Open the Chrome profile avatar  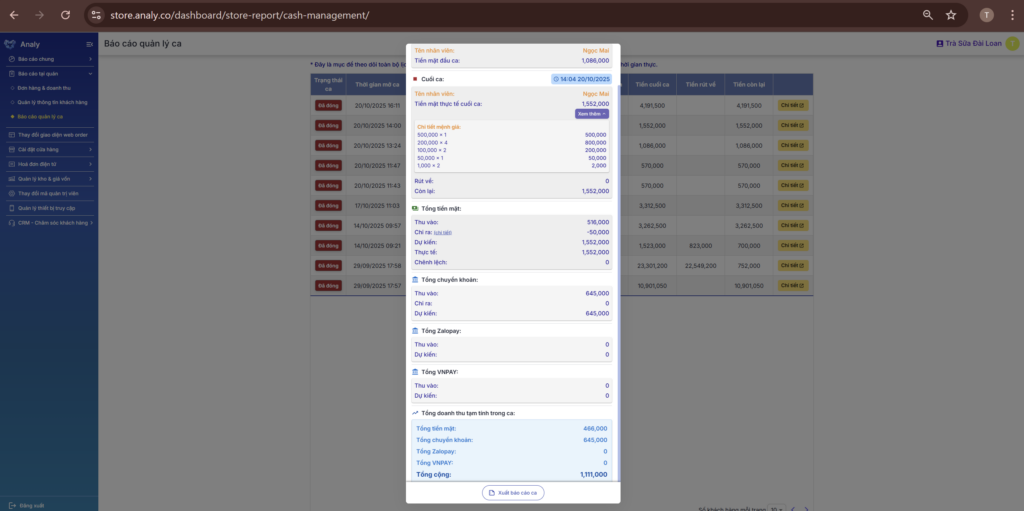pyautogui.click(x=986, y=15)
